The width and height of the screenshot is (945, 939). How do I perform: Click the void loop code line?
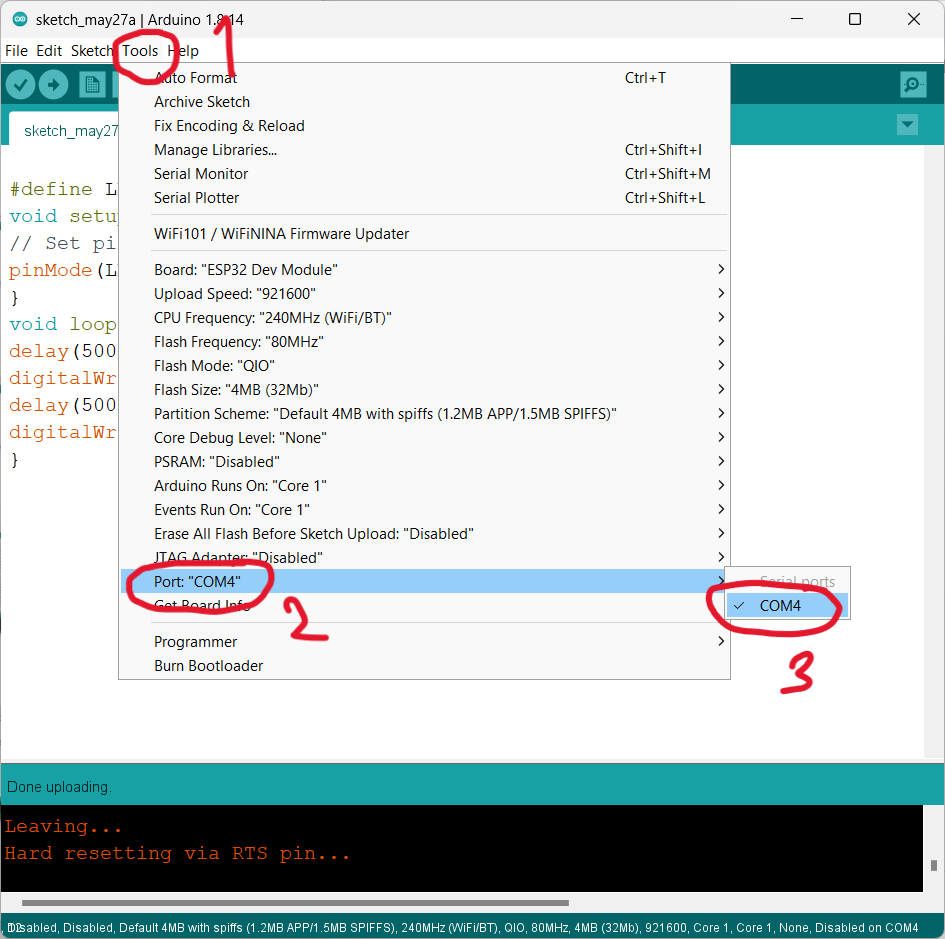click(63, 324)
